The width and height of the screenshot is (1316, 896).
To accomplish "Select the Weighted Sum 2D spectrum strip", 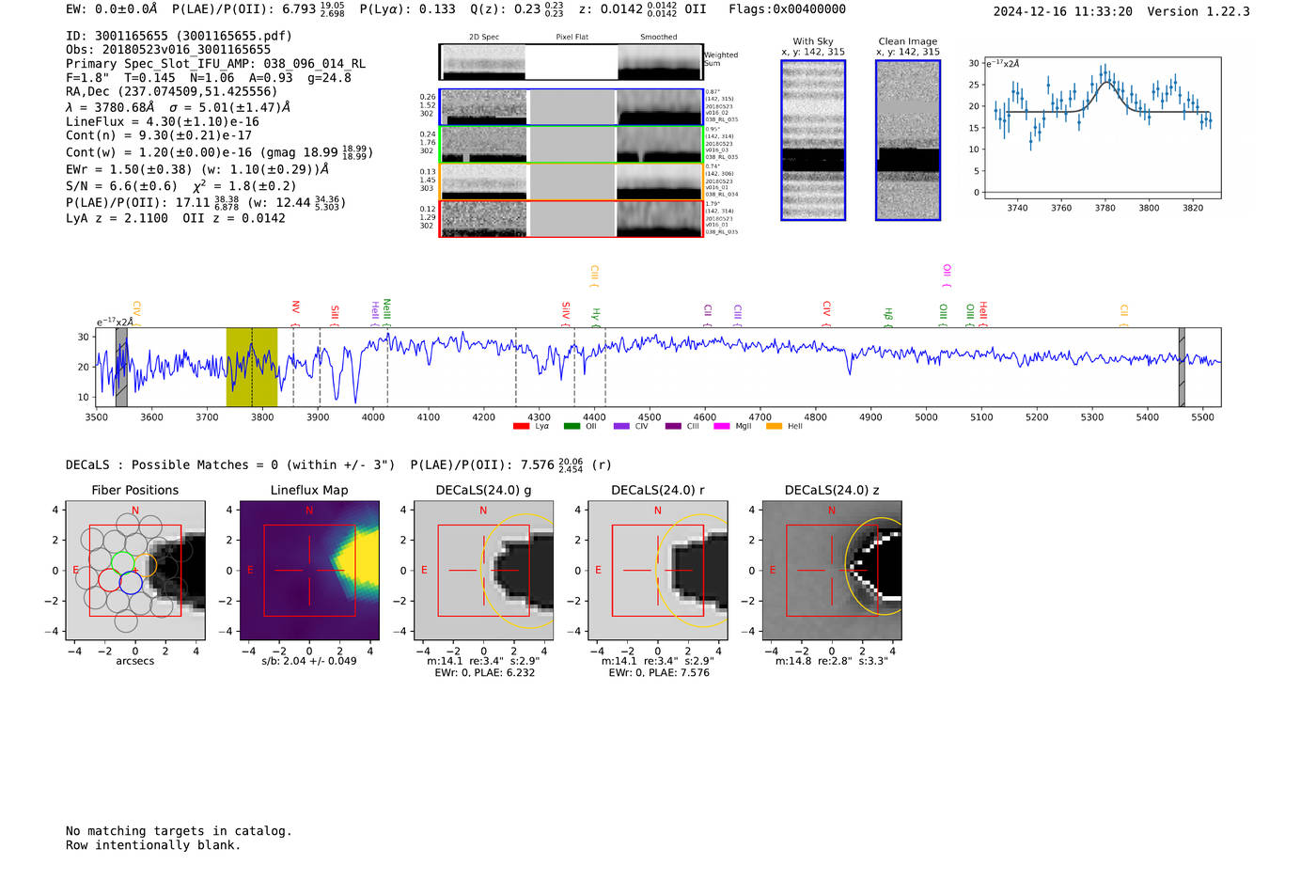I will coord(572,62).
